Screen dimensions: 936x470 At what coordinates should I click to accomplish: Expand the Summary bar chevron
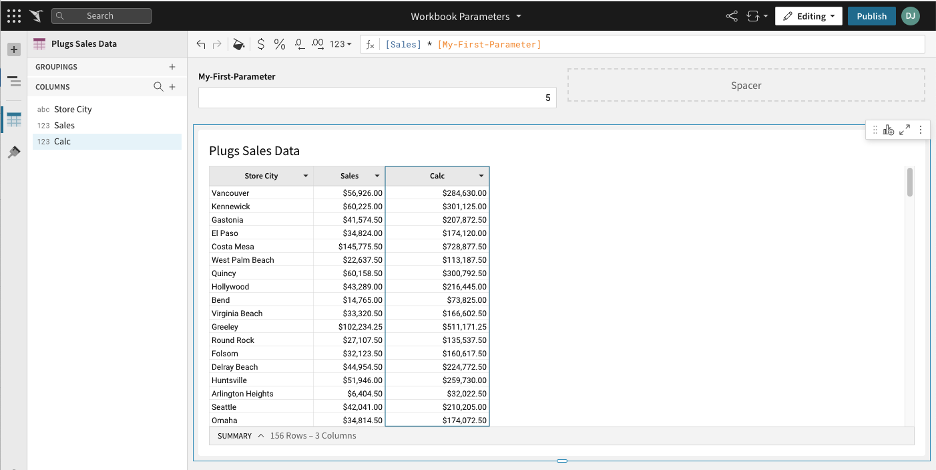click(x=261, y=436)
